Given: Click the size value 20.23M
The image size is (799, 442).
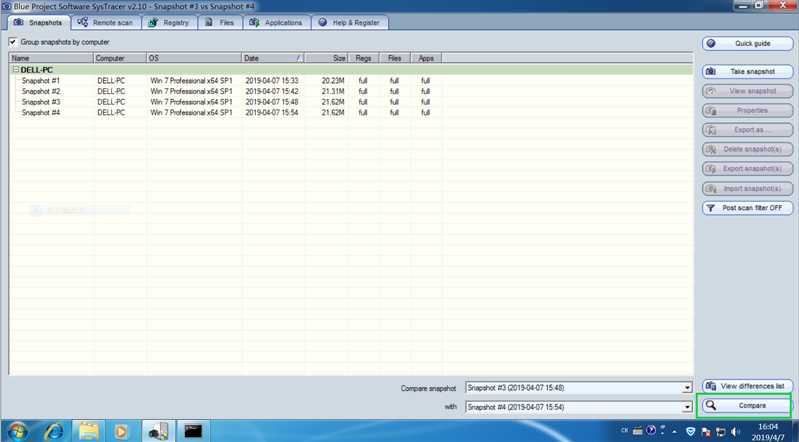Looking at the screenshot, I should [x=333, y=81].
